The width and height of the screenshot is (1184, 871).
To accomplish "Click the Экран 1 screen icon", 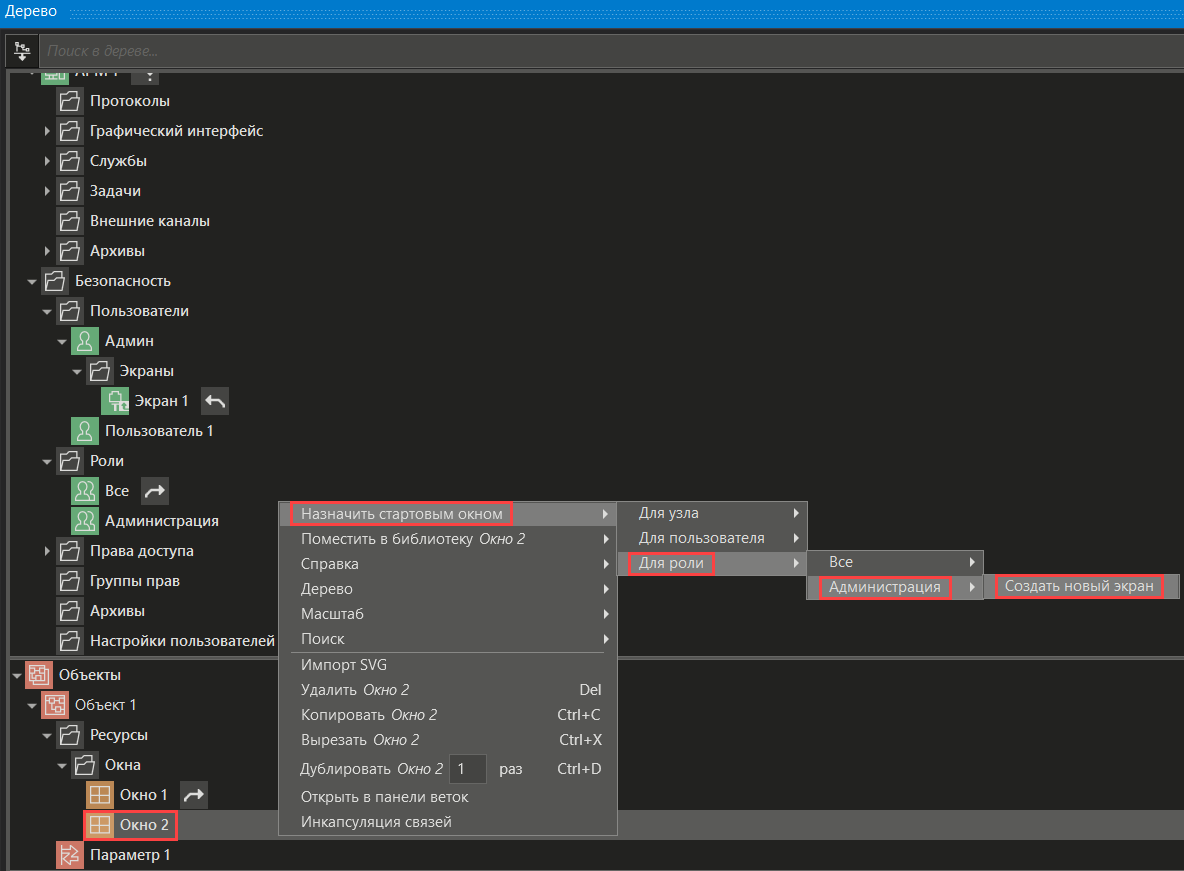I will pyautogui.click(x=115, y=401).
